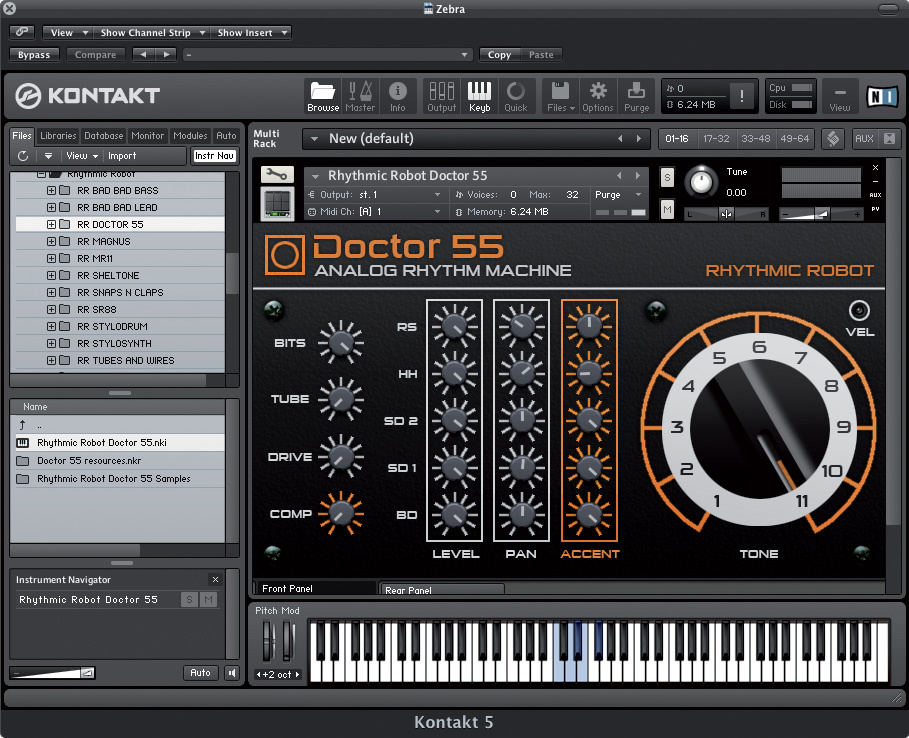Image resolution: width=909 pixels, height=738 pixels.
Task: Click the wrench edit instrument icon
Action: tap(277, 174)
